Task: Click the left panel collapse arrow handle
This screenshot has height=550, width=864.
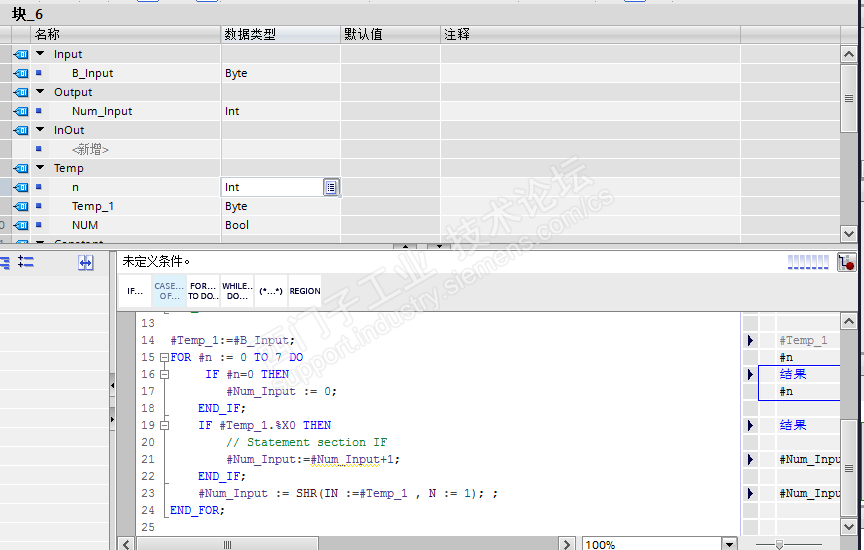Action: click(112, 386)
